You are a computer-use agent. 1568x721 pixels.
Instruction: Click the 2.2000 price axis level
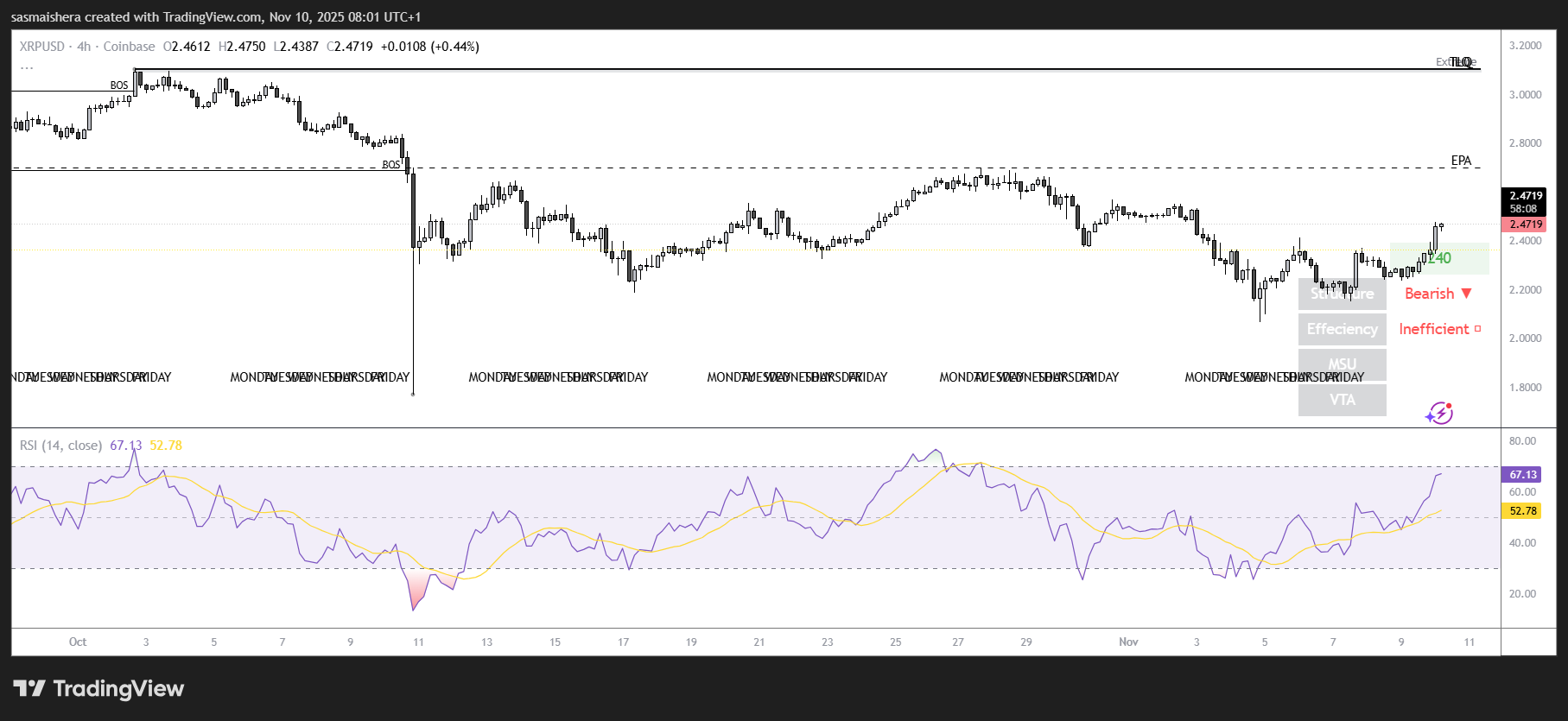coord(1525,290)
